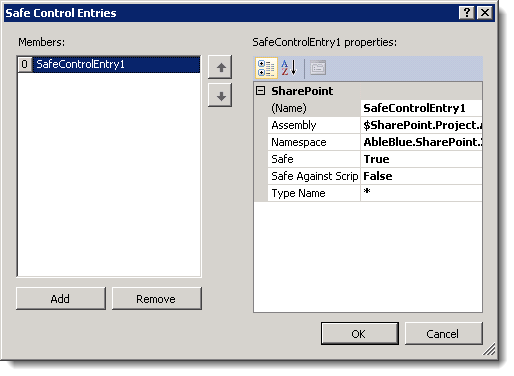
Task: Select the Safe value True
Action: (x=421, y=159)
